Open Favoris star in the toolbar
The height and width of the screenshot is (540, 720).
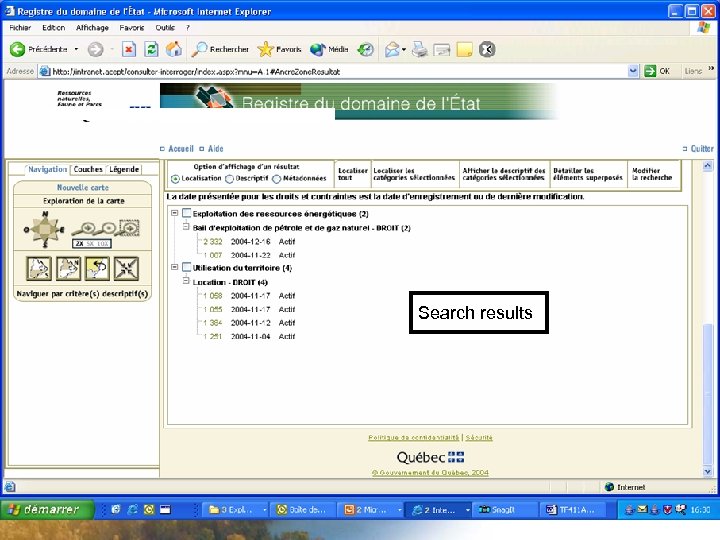(x=279, y=49)
